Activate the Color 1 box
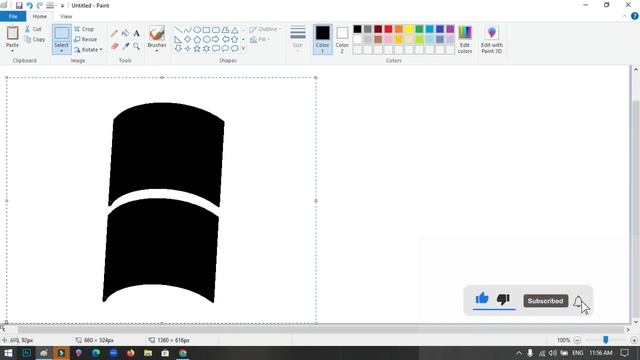Image resolution: width=640 pixels, height=360 pixels. pos(322,39)
